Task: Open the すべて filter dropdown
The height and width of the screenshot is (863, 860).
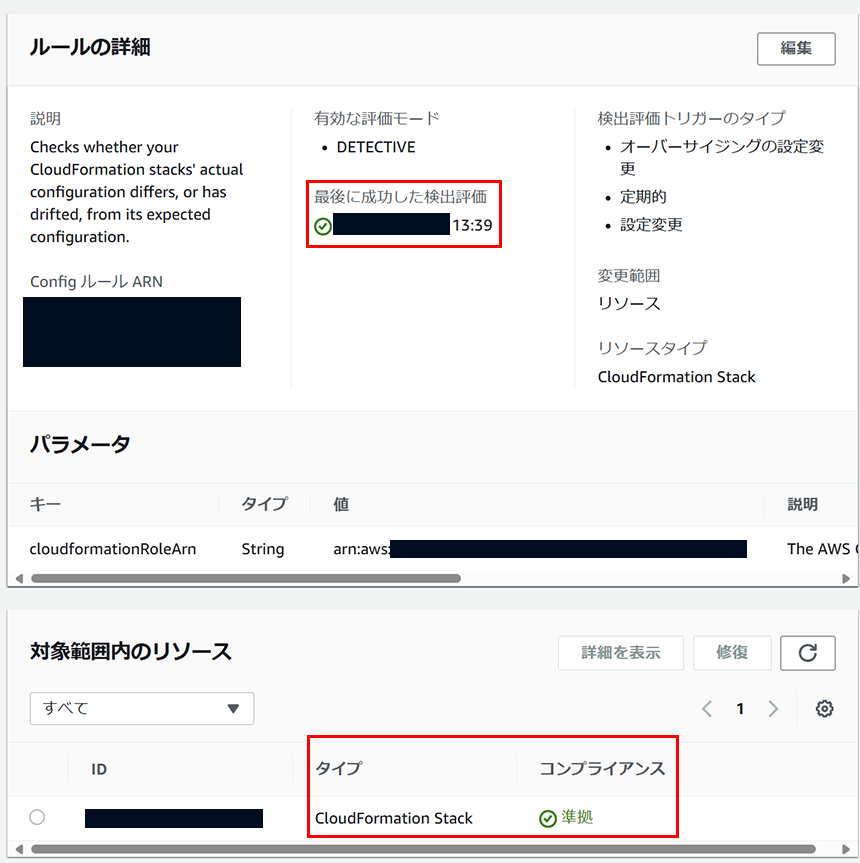Action: point(142,708)
